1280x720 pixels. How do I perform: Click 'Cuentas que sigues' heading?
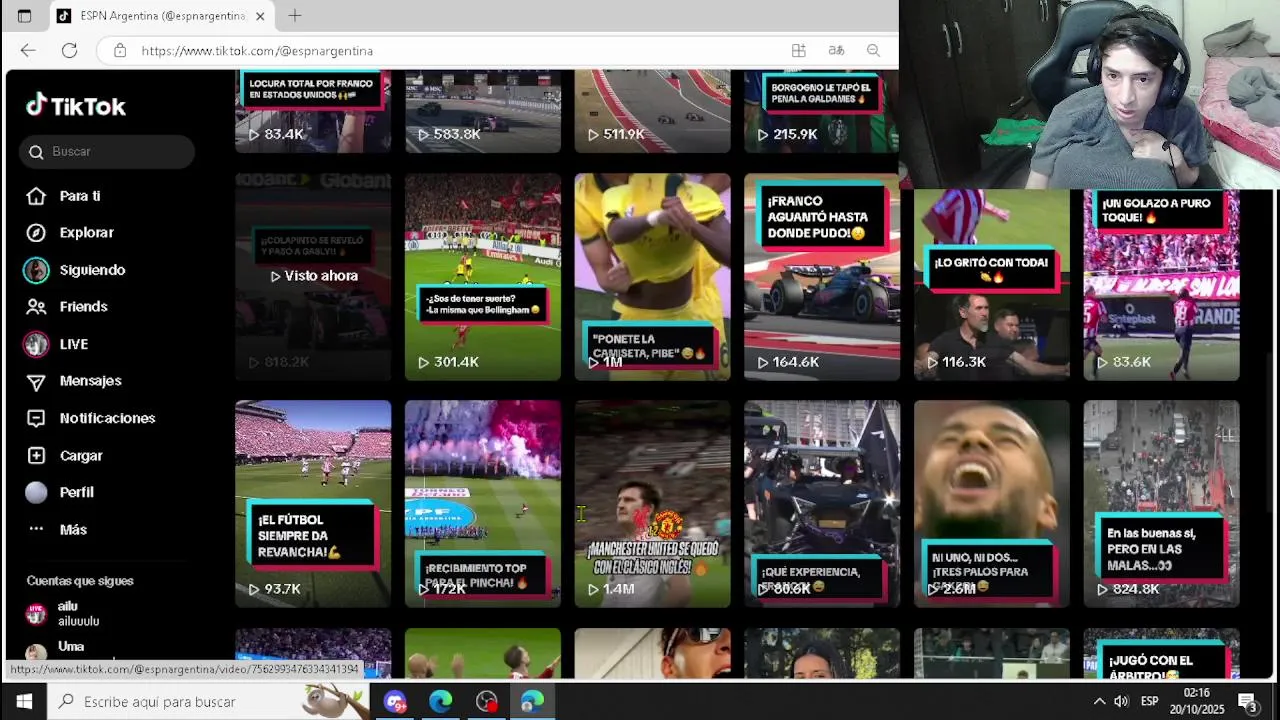[80, 581]
